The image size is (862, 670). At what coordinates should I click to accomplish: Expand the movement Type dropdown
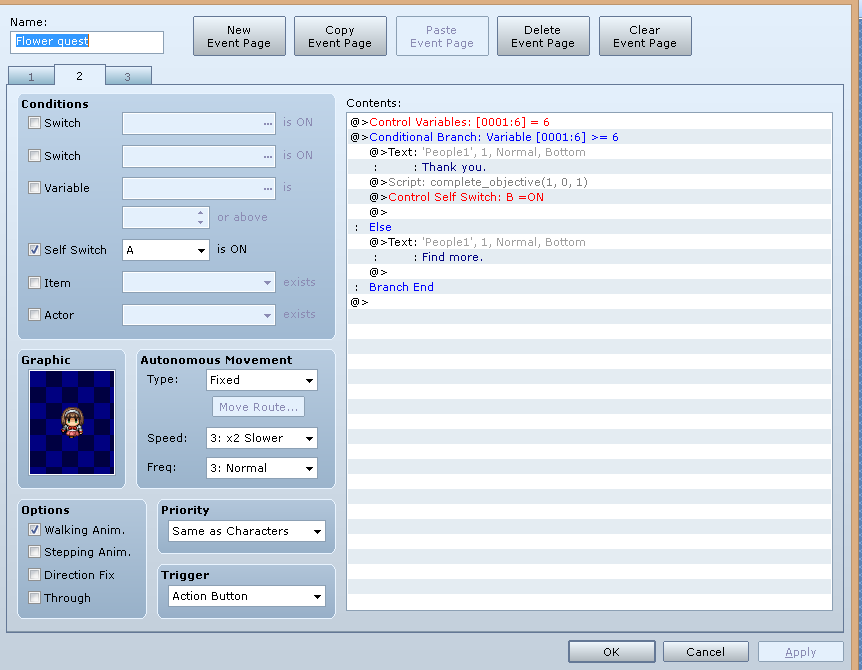(262, 380)
